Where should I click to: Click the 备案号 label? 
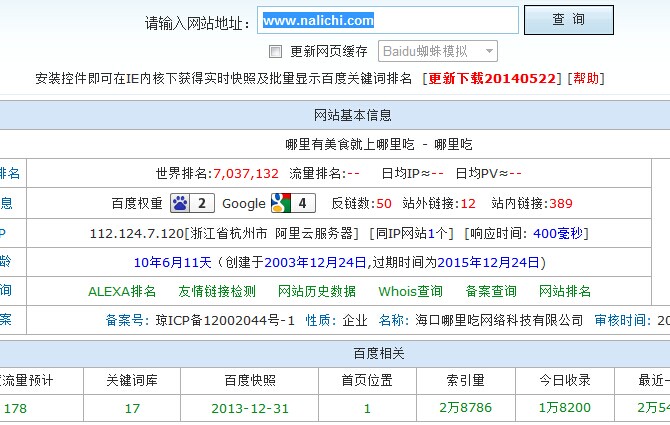(125, 320)
